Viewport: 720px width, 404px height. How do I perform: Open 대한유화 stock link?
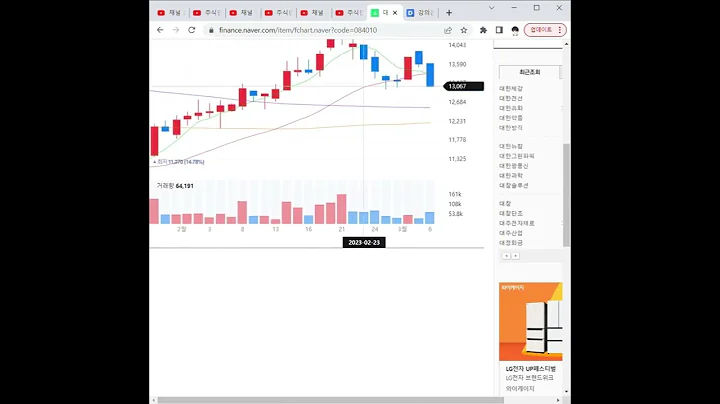pos(511,108)
